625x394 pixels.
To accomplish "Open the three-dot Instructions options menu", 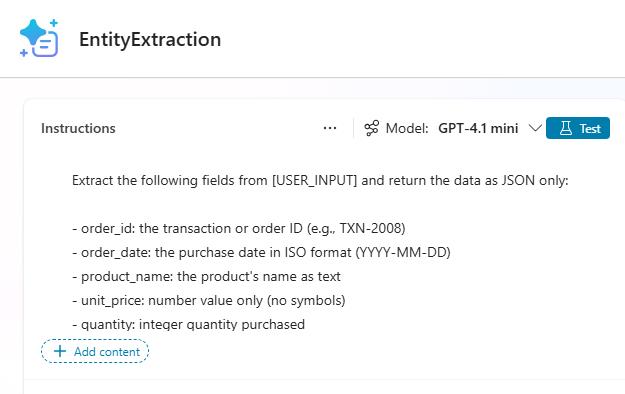I will [x=330, y=128].
